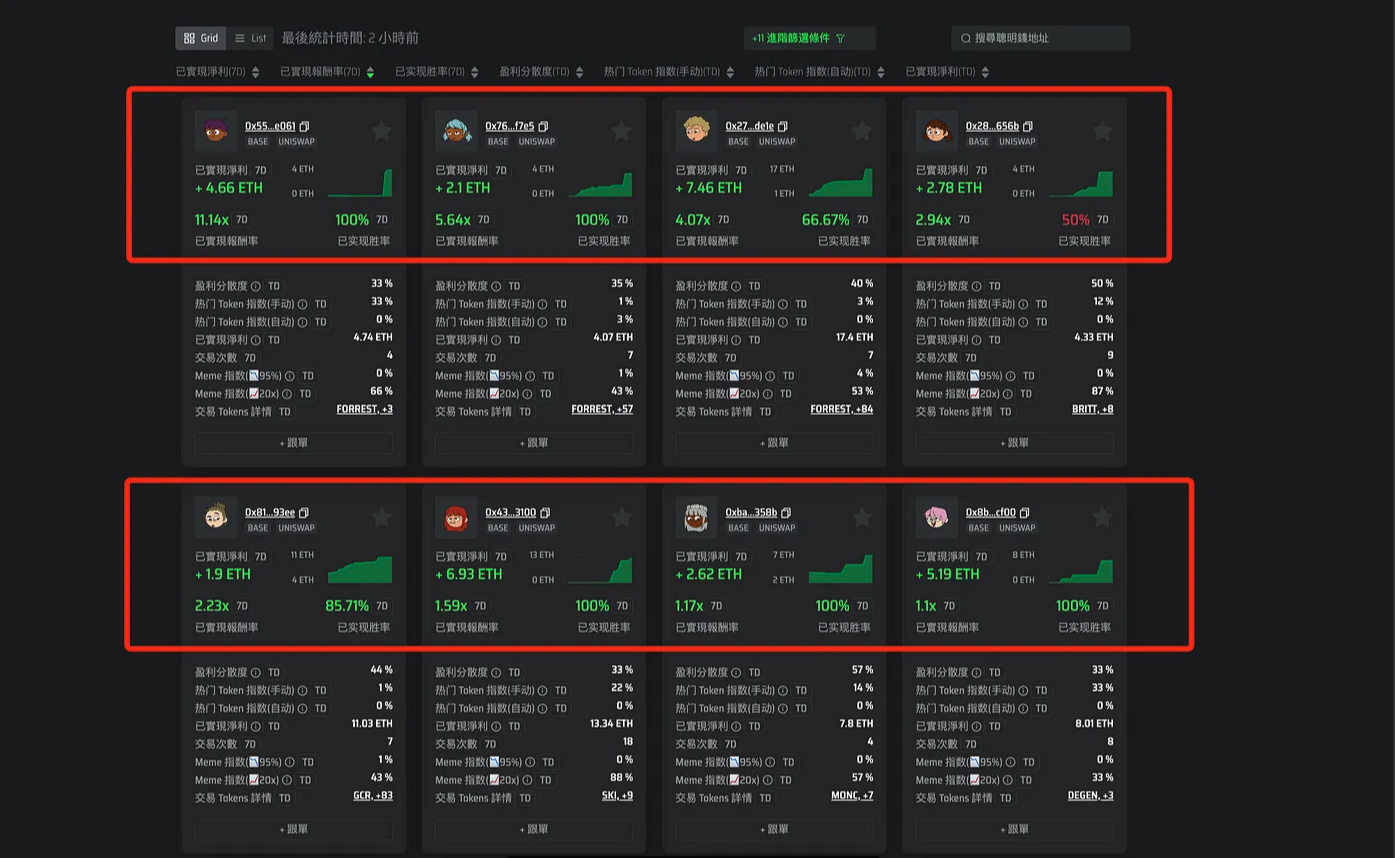Copy the 0x27...de1e wallet address
Image resolution: width=1395 pixels, height=858 pixels.
click(783, 127)
